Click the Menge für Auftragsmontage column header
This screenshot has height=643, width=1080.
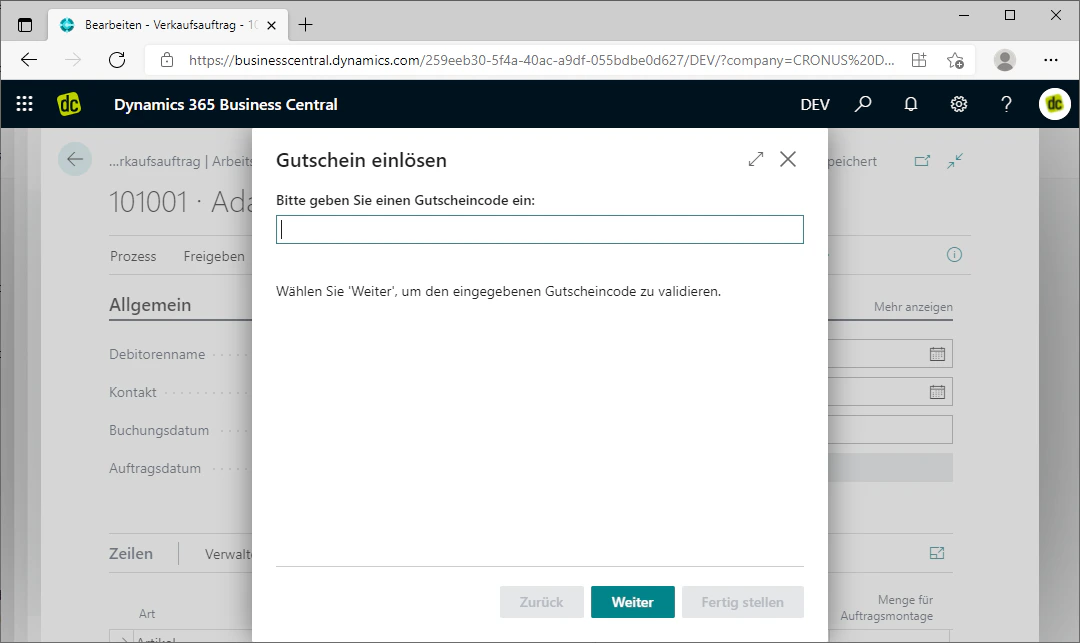pyautogui.click(x=886, y=608)
